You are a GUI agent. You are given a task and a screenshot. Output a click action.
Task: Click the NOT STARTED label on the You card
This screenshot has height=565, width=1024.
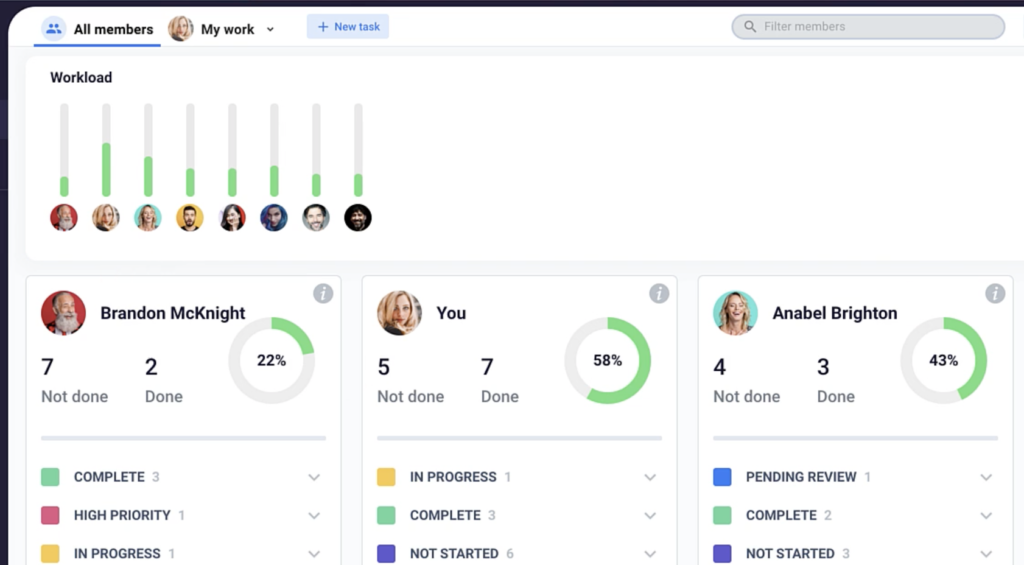pyautogui.click(x=454, y=553)
